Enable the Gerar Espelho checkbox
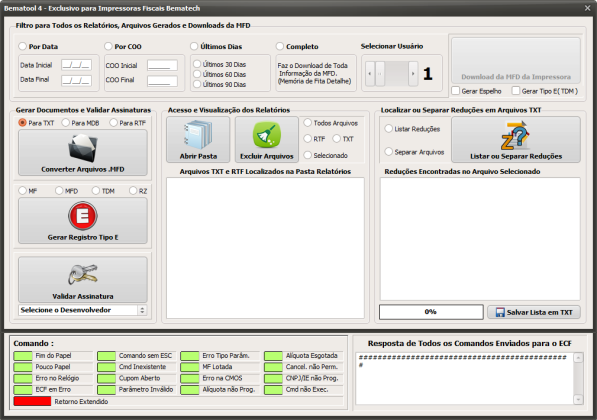Viewport: 597px width, 420px height. click(455, 91)
